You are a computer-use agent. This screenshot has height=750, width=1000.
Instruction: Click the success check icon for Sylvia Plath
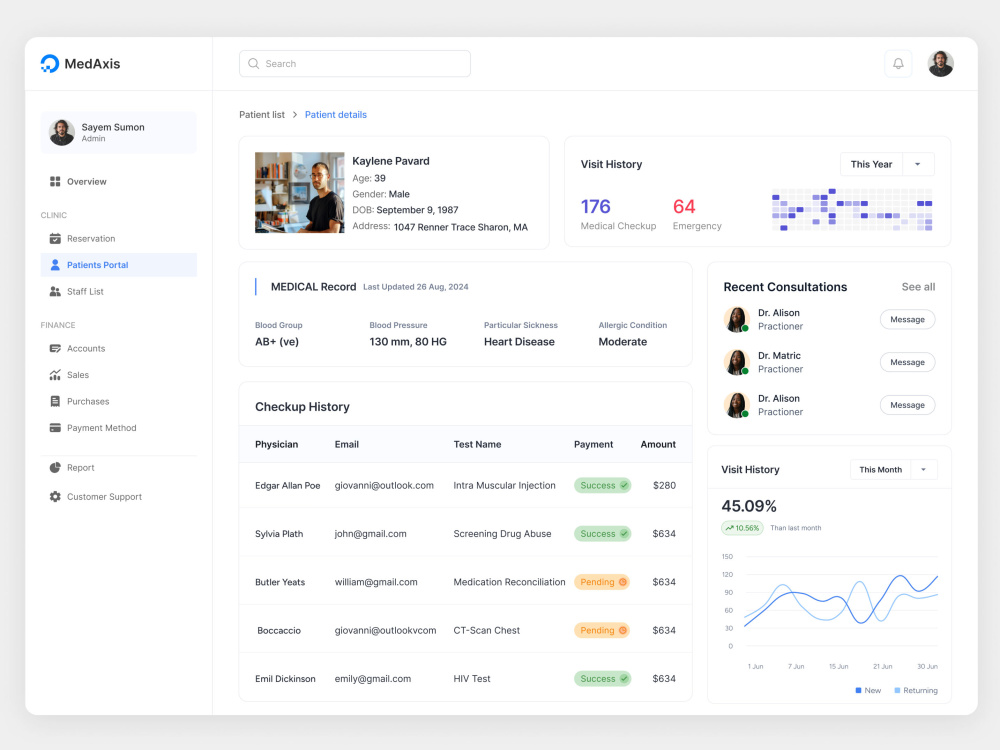tap(624, 534)
